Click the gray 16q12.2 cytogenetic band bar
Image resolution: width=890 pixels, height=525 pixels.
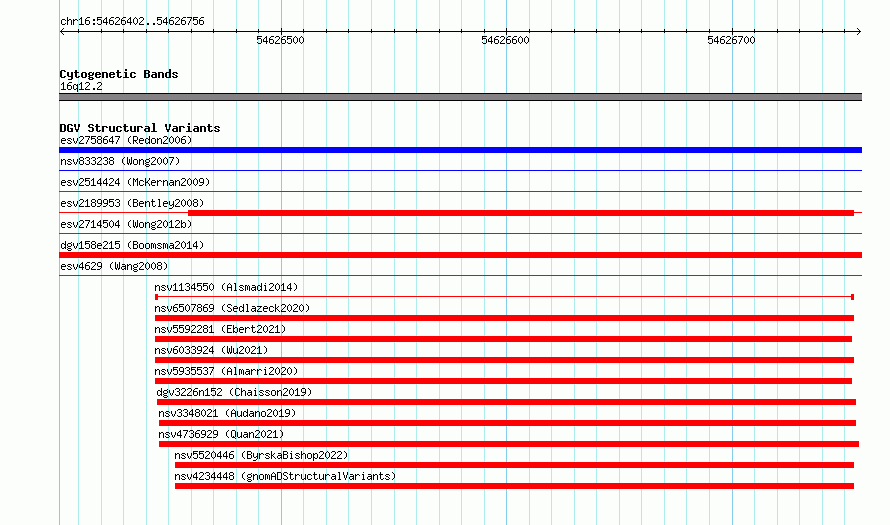click(460, 97)
